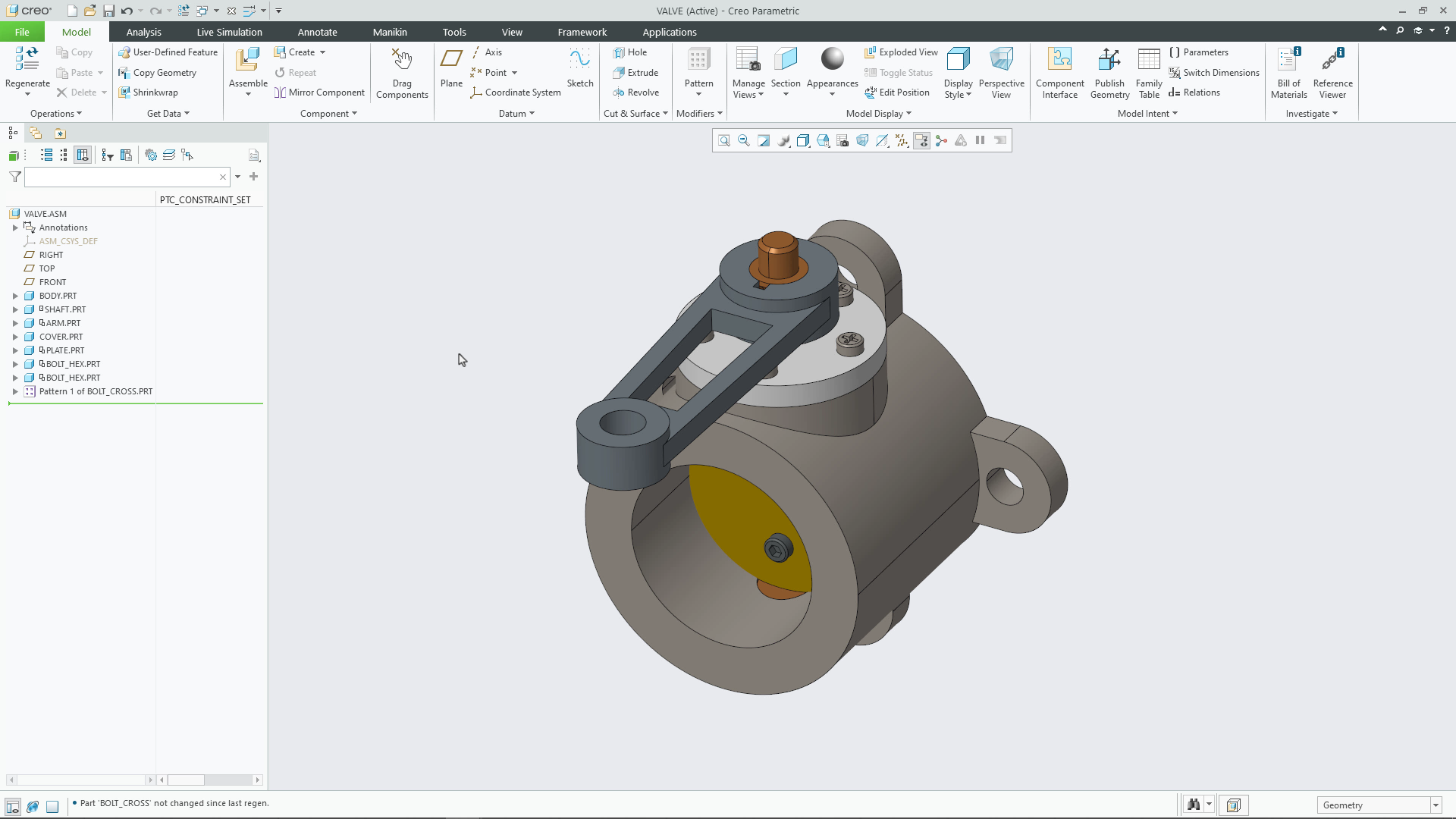1456x819 pixels.
Task: Click the Hole feature tool
Action: [630, 52]
